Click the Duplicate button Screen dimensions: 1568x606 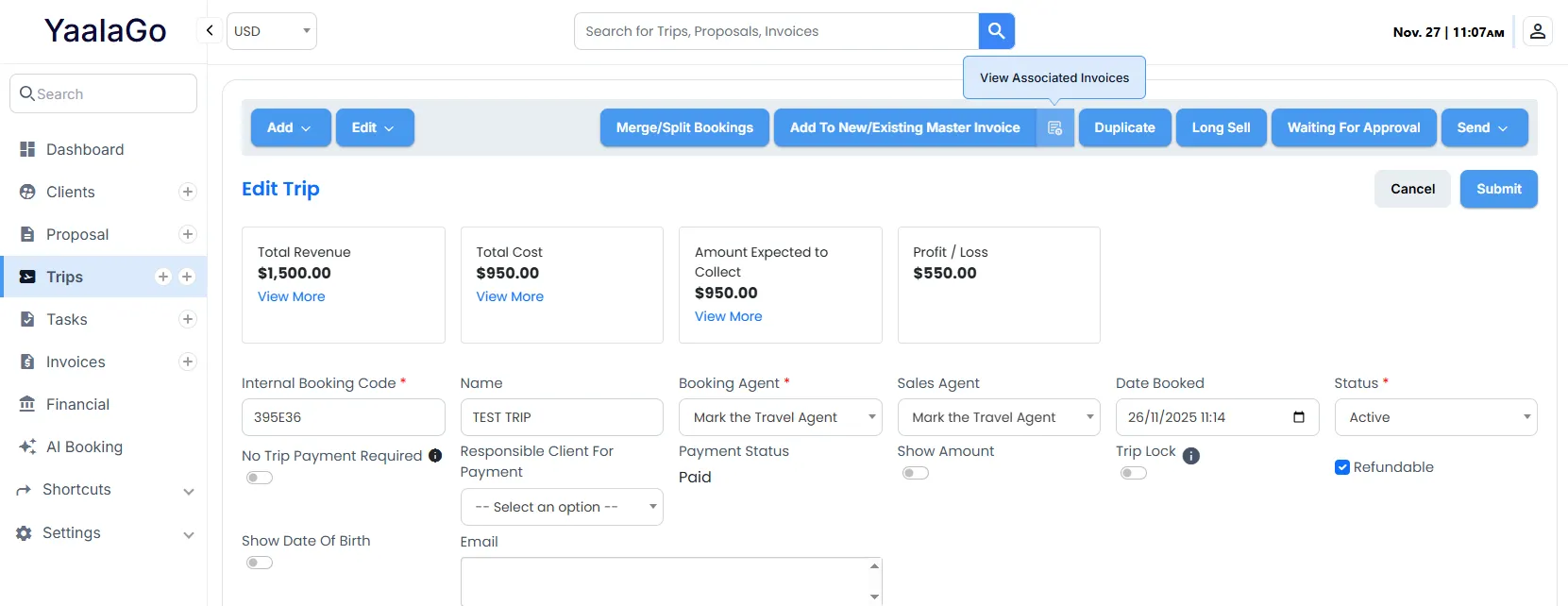(x=1125, y=127)
